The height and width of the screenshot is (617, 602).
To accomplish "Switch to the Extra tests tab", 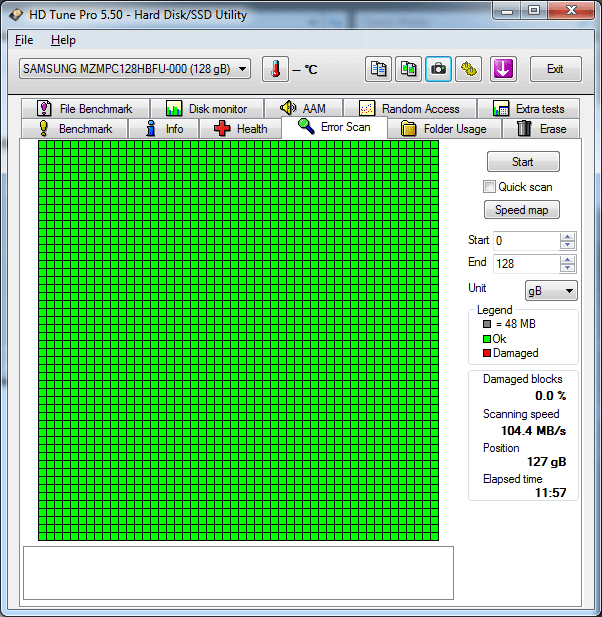I will (528, 109).
